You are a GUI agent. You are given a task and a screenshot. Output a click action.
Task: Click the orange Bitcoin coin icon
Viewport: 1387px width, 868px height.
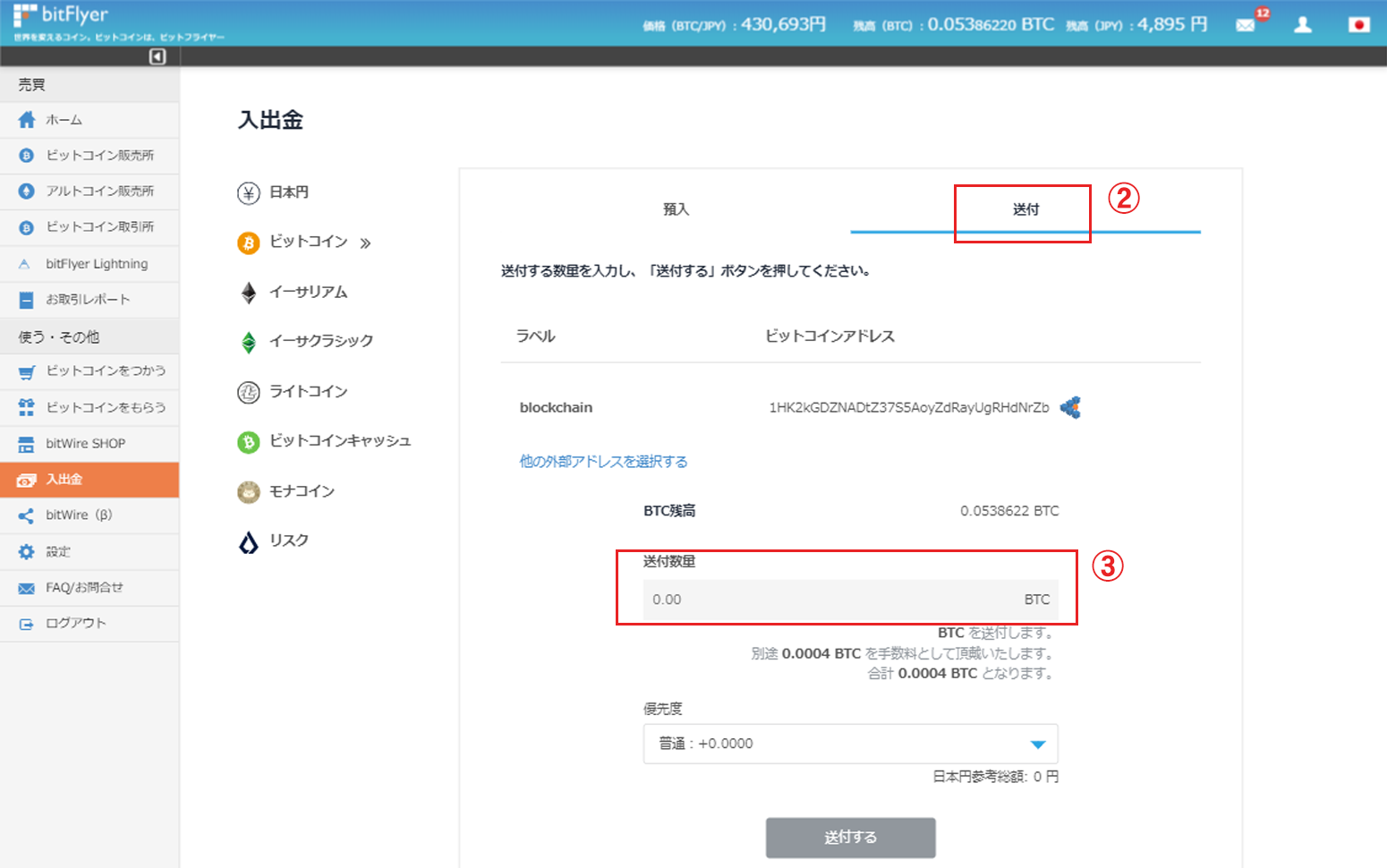(x=249, y=243)
